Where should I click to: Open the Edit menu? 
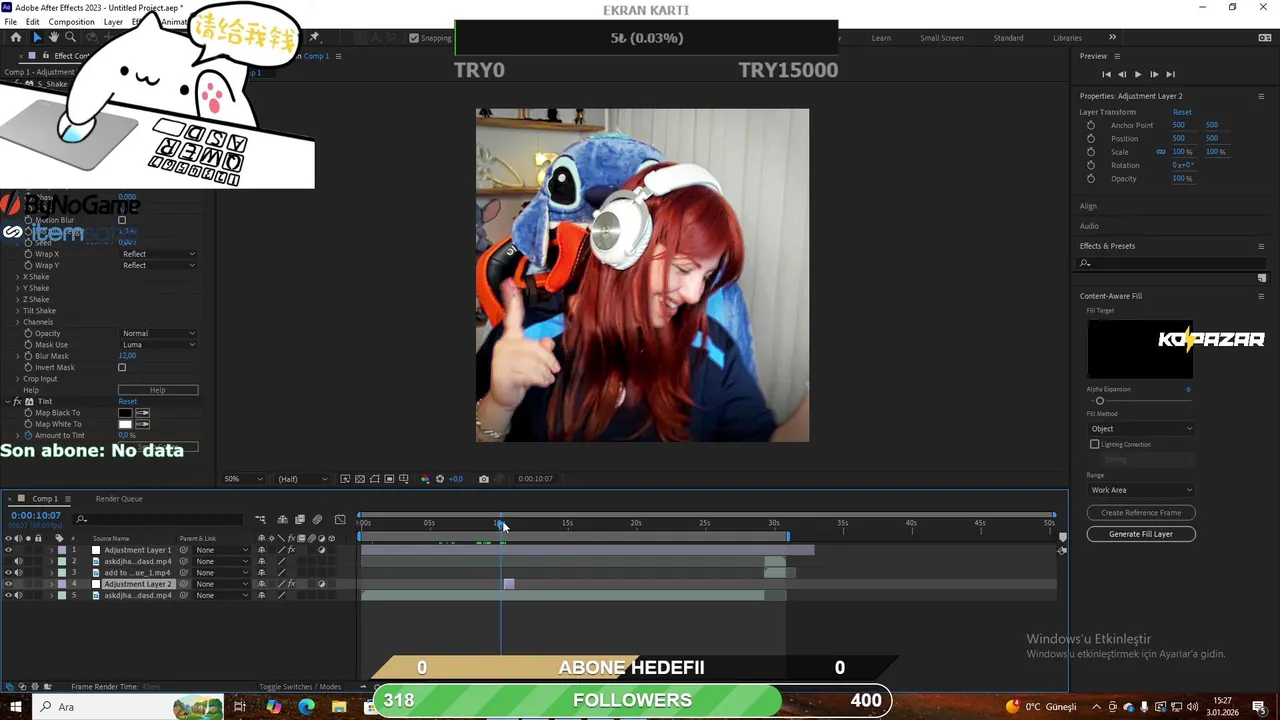(32, 22)
